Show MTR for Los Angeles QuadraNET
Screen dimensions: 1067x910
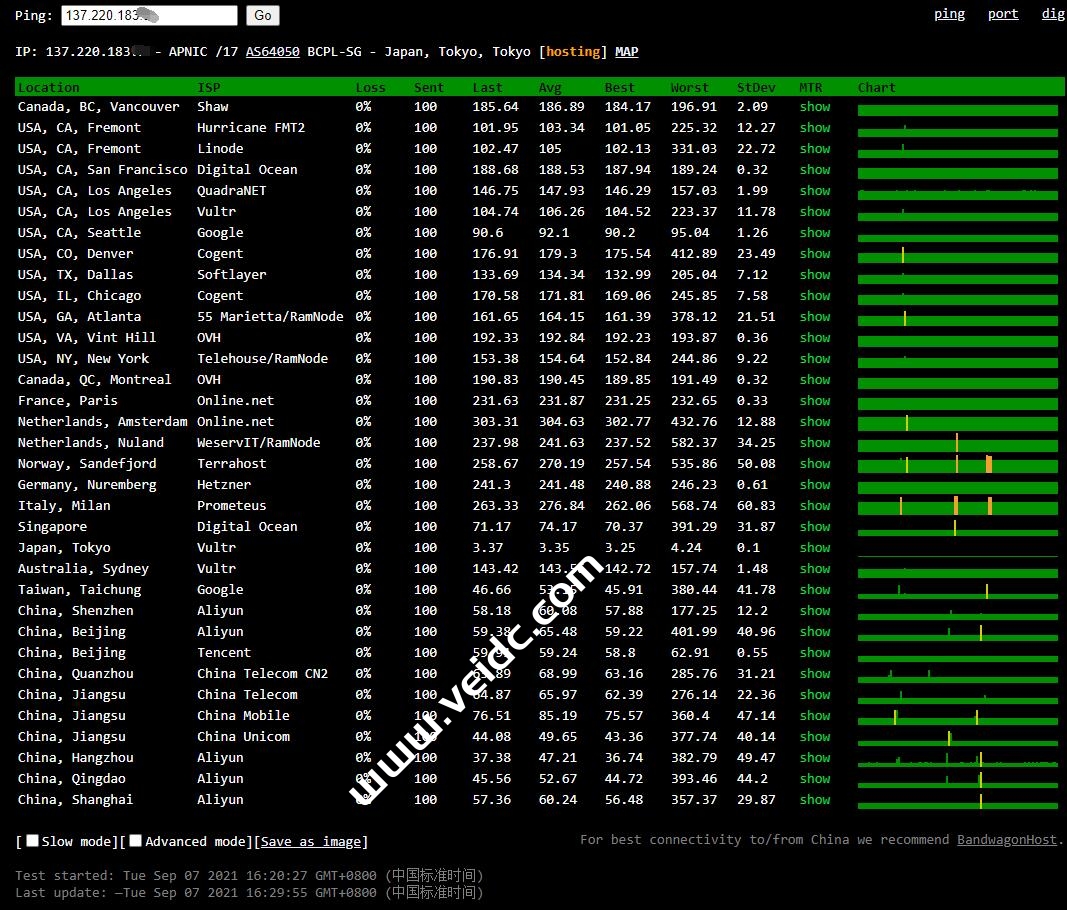tap(815, 191)
